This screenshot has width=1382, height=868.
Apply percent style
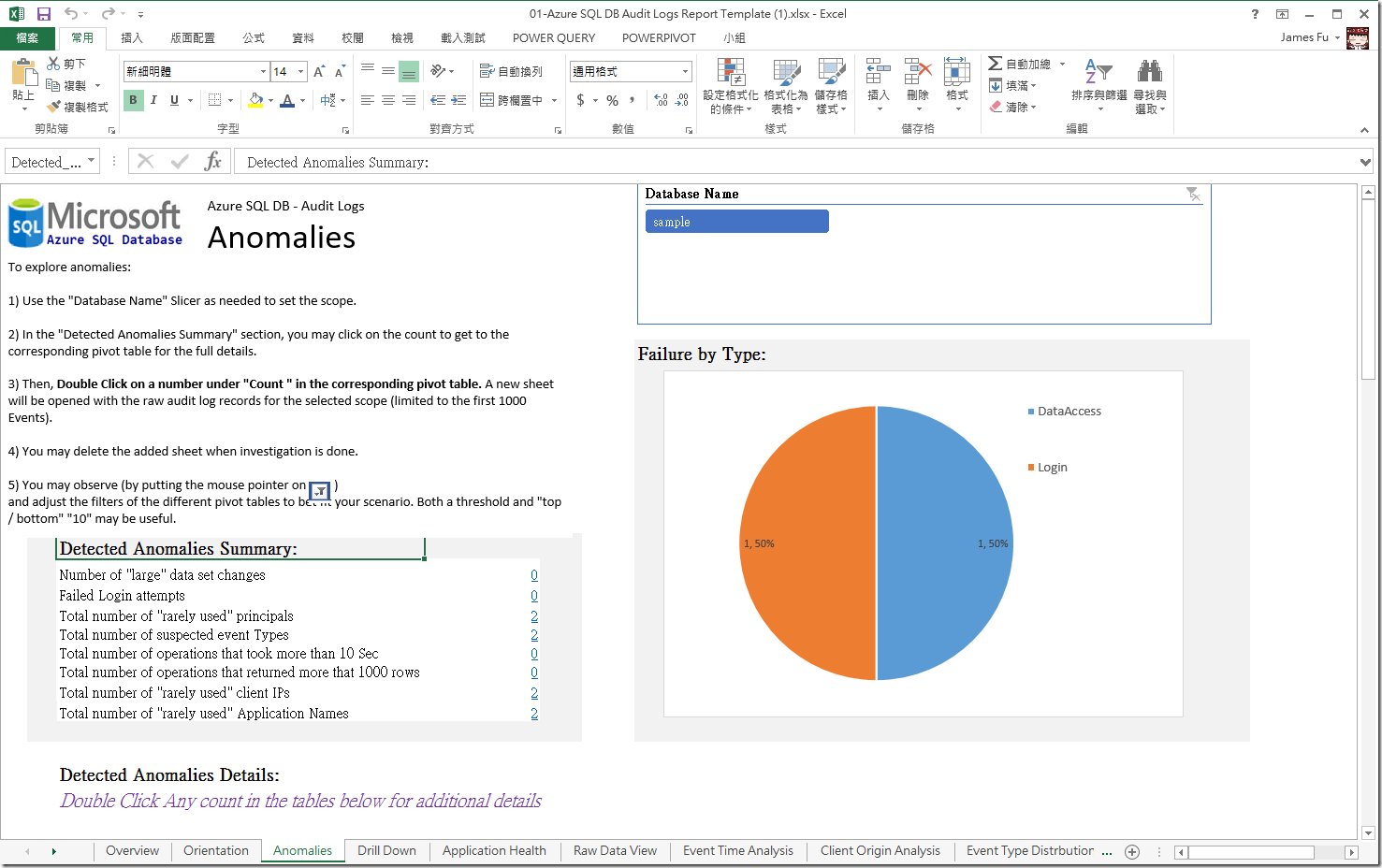612,100
